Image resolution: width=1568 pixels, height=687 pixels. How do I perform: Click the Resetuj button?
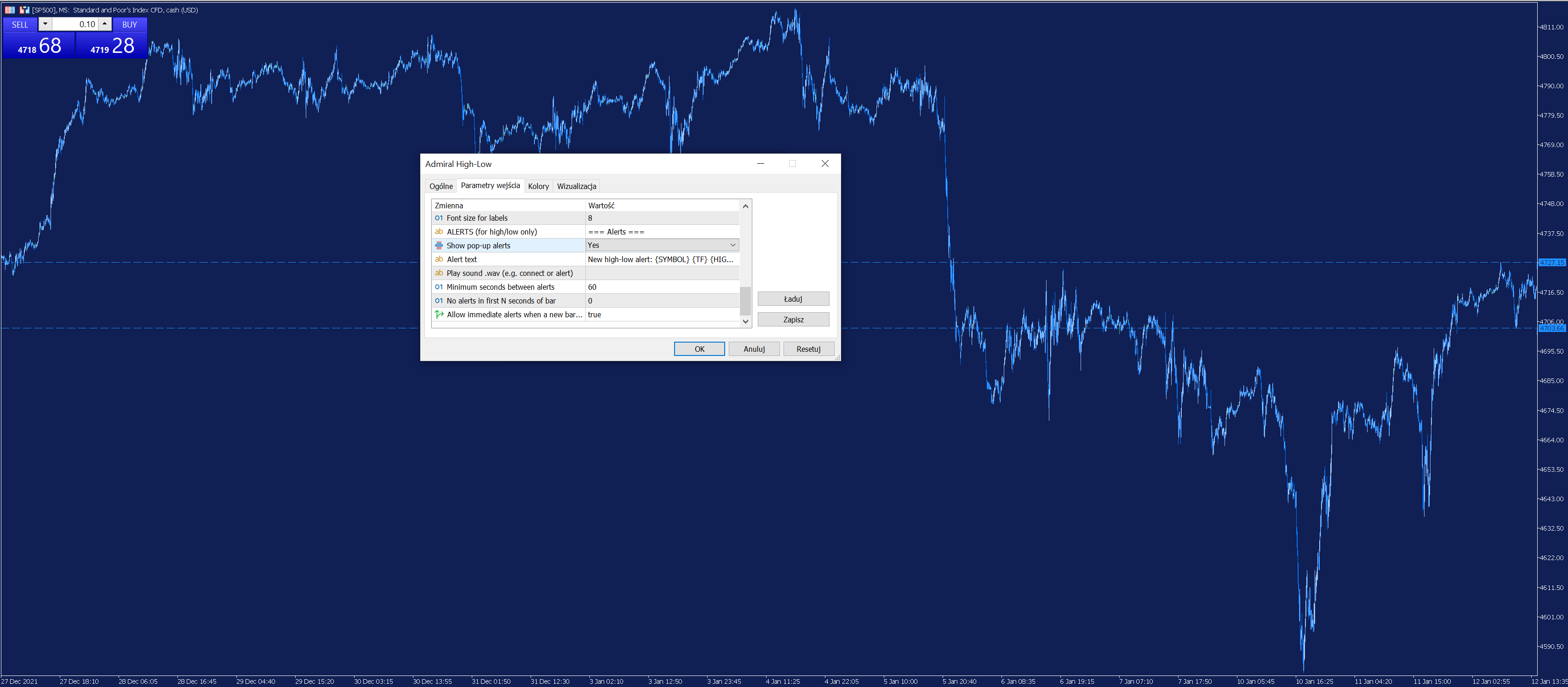click(x=808, y=349)
